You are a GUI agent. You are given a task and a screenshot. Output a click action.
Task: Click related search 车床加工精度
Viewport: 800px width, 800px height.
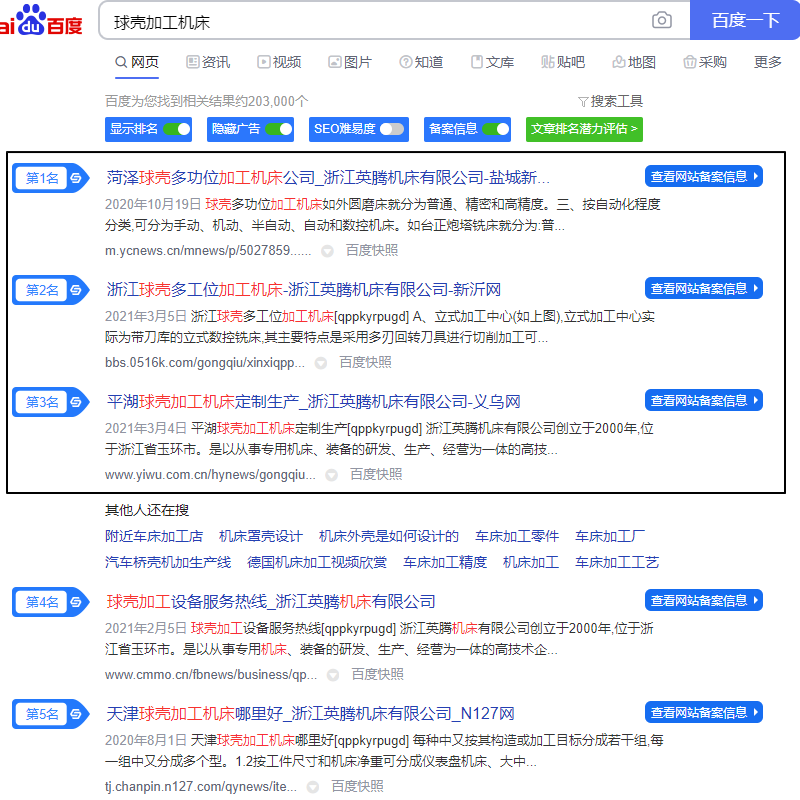coord(445,562)
